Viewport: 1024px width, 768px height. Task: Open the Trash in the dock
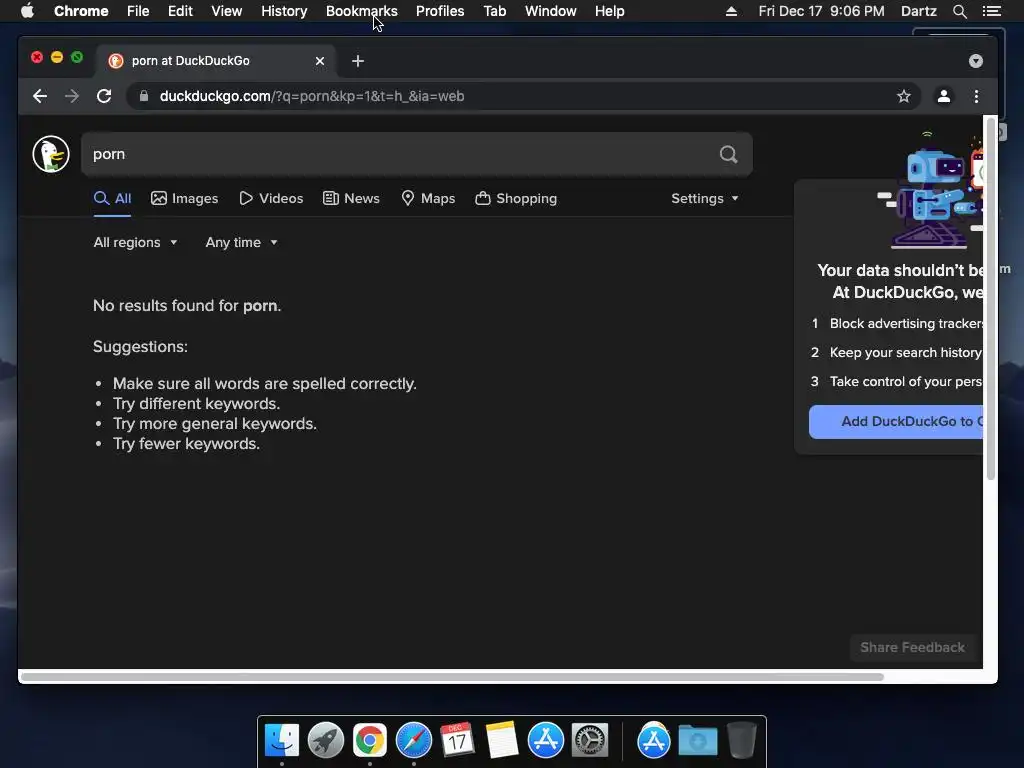pyautogui.click(x=742, y=740)
